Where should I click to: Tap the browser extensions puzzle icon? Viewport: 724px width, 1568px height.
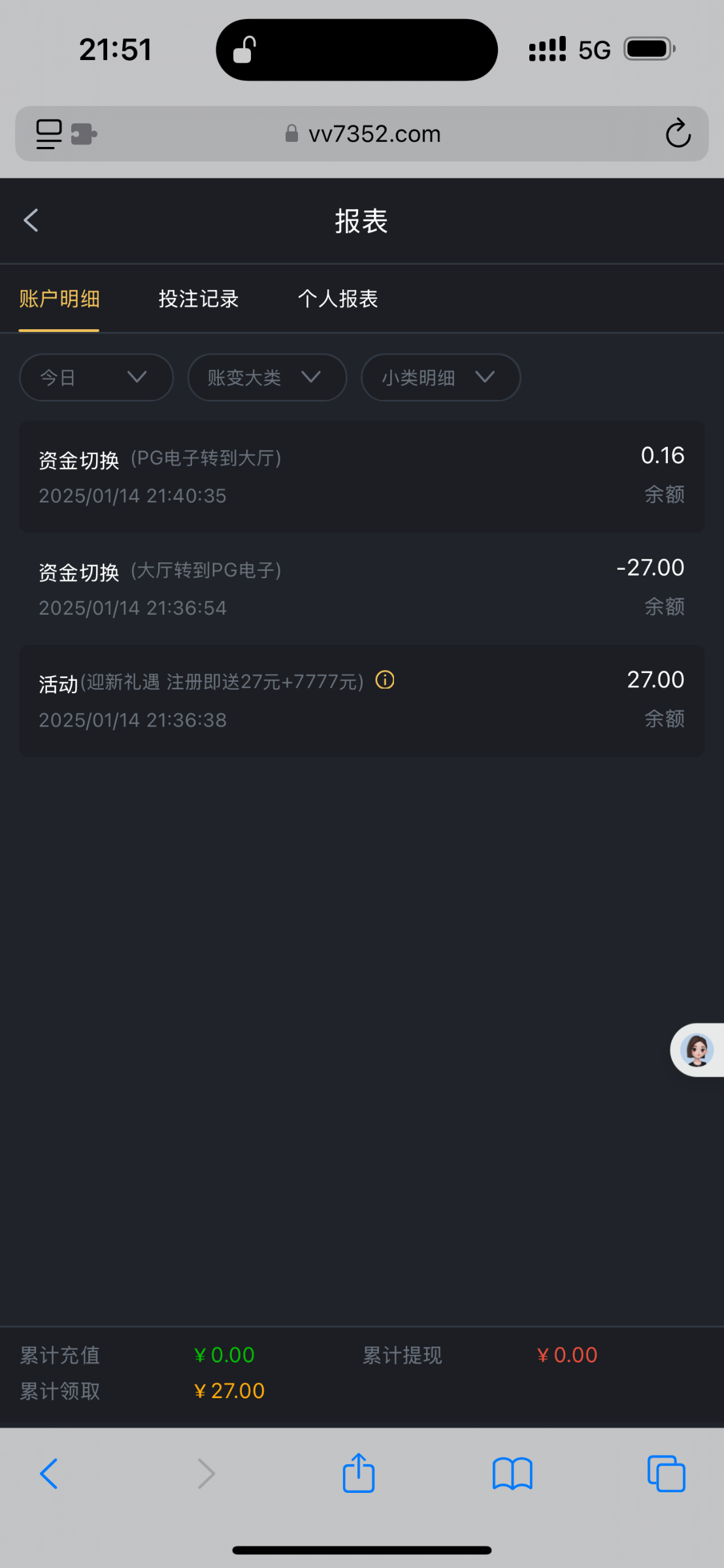click(x=84, y=134)
